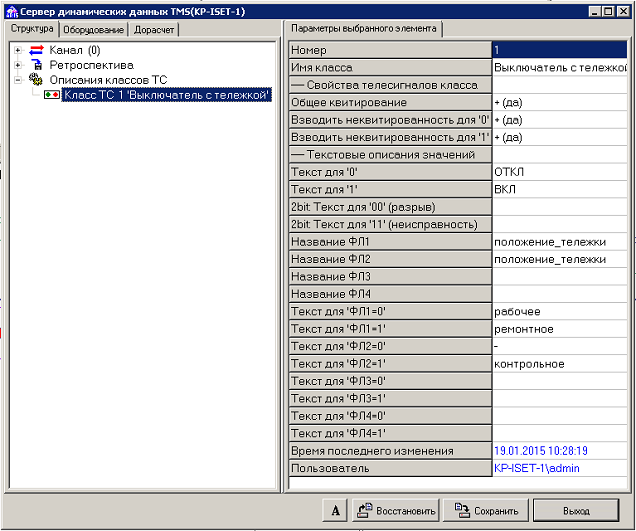The height and width of the screenshot is (531, 636).
Task: Click the application icon in title bar
Action: [11, 10]
